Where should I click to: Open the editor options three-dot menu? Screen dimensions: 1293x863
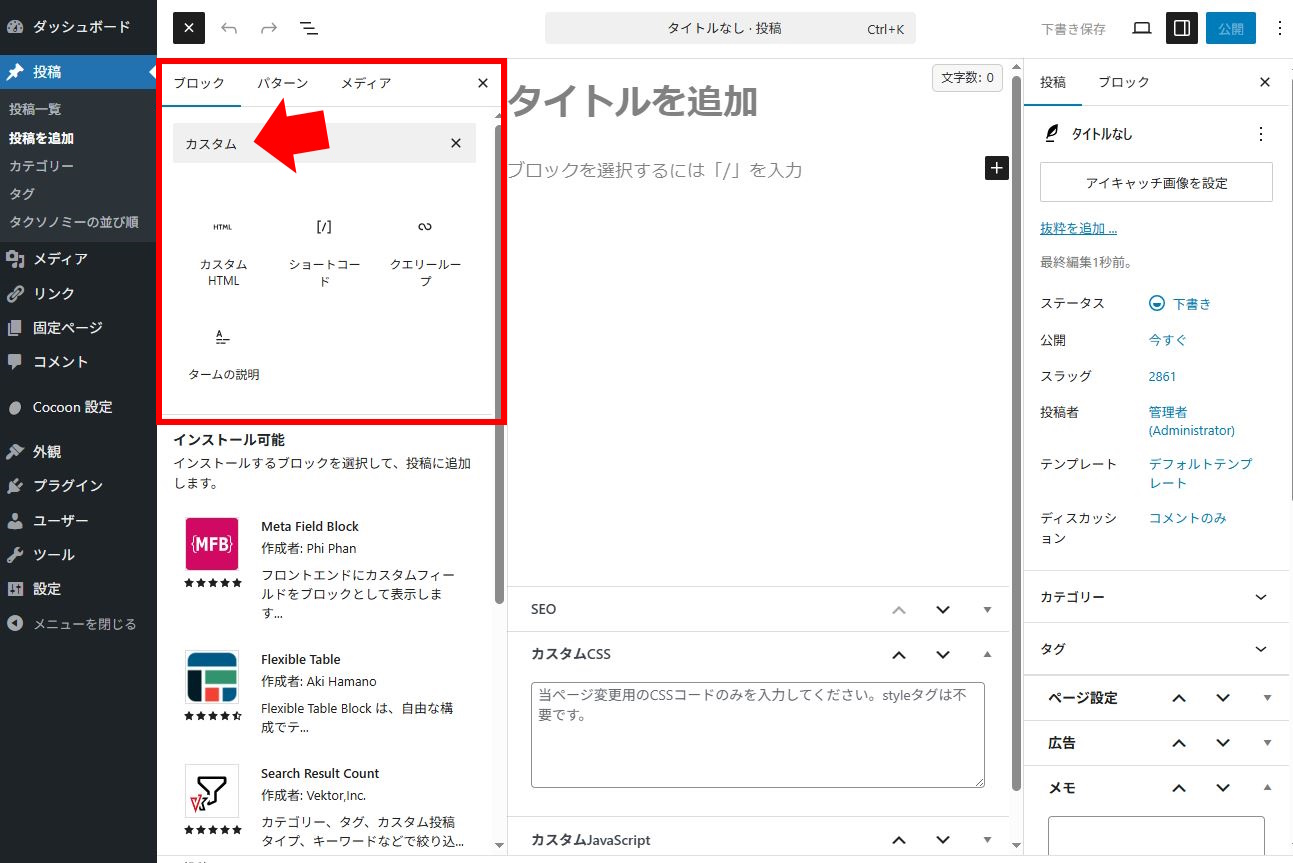(x=1279, y=28)
